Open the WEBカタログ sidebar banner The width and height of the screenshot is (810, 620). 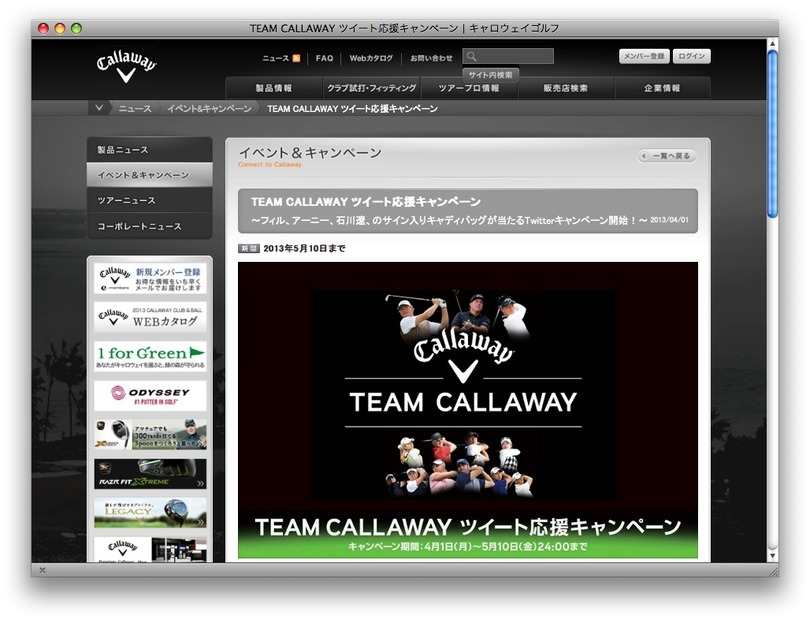coord(150,317)
